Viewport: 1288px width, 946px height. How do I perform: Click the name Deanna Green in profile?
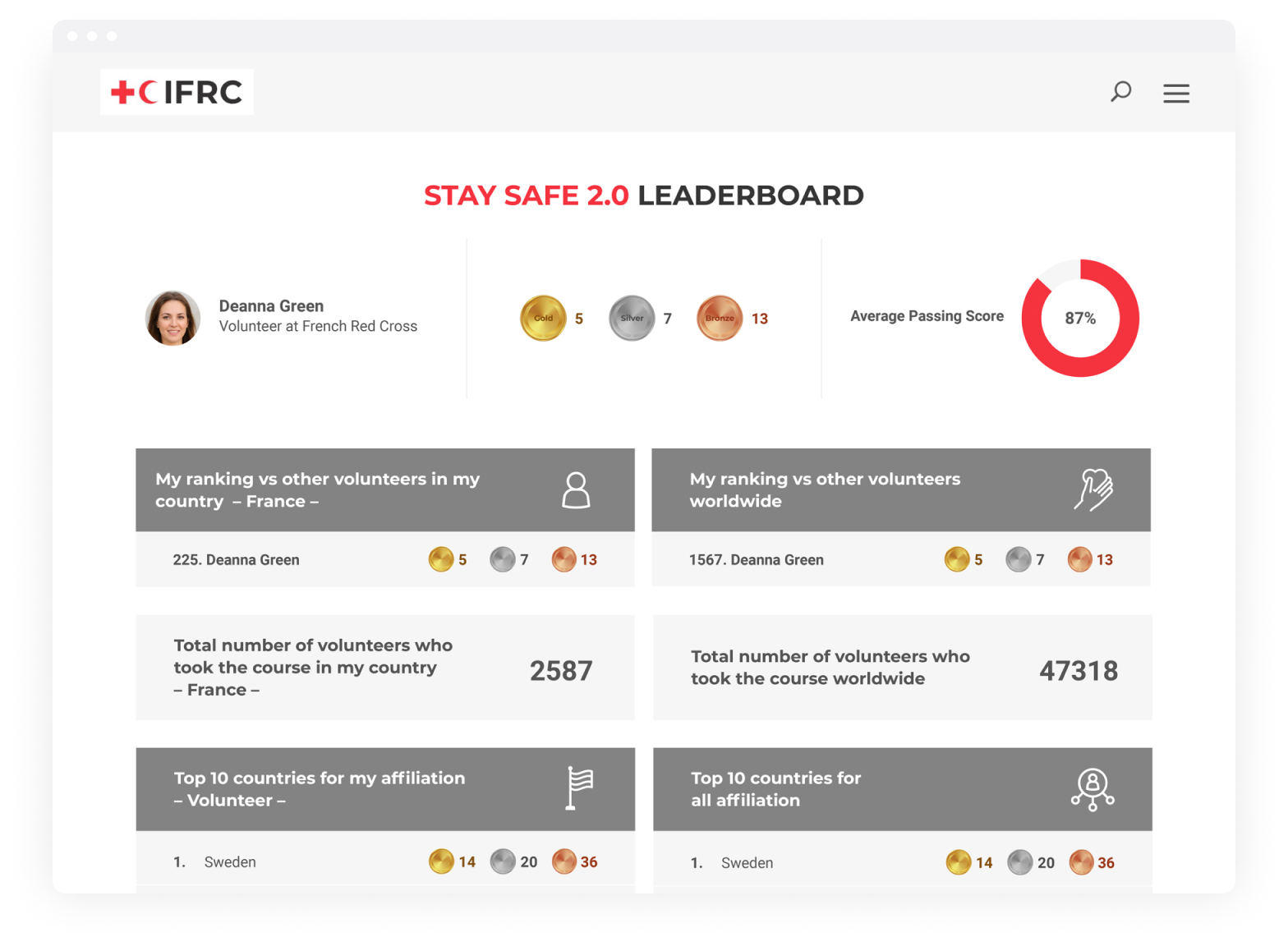[x=271, y=305]
